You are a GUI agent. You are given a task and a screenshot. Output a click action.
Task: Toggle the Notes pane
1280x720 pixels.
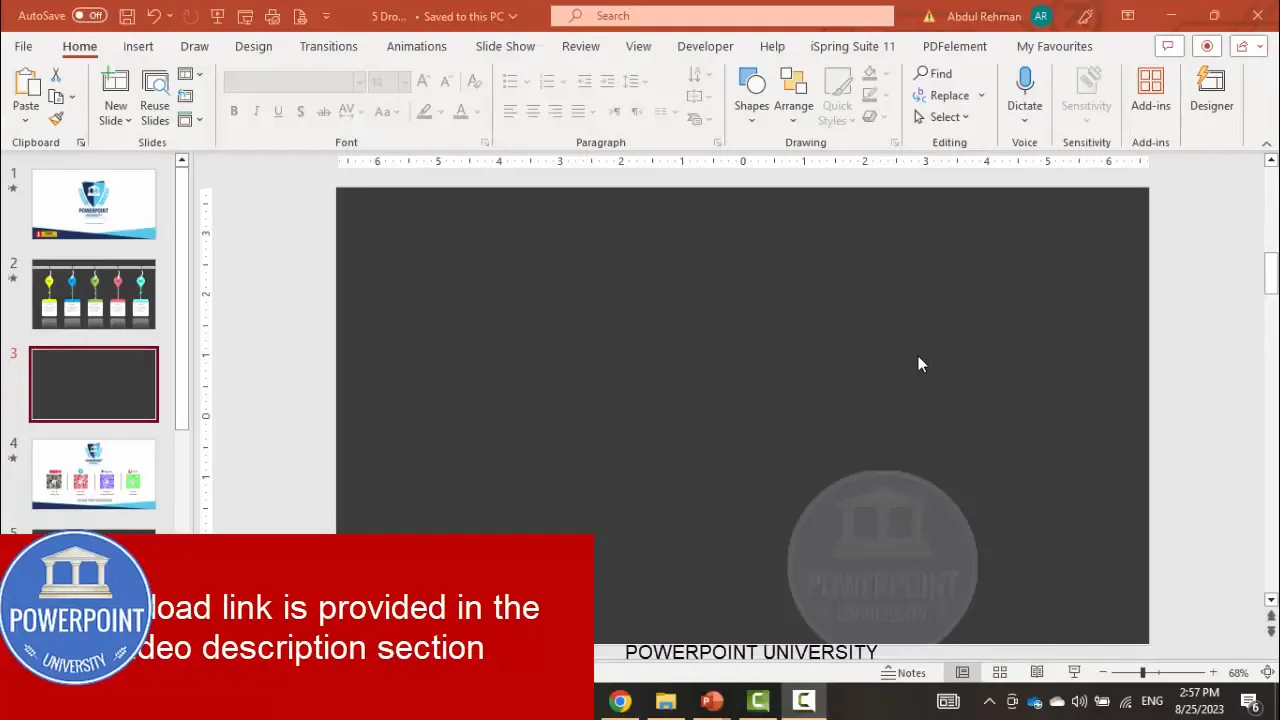pyautogui.click(x=903, y=673)
